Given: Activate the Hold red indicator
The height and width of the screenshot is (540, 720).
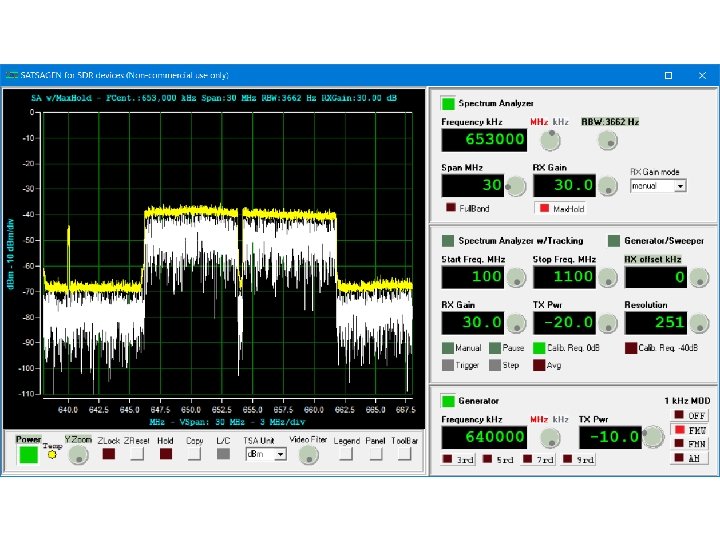Looking at the screenshot, I should (166, 454).
